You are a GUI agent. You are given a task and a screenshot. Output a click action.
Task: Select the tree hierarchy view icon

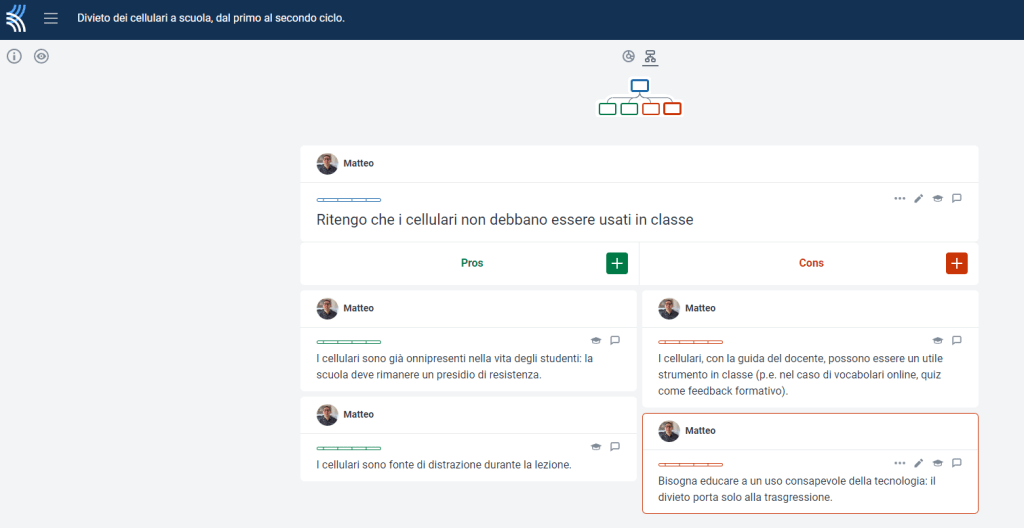[x=650, y=56]
